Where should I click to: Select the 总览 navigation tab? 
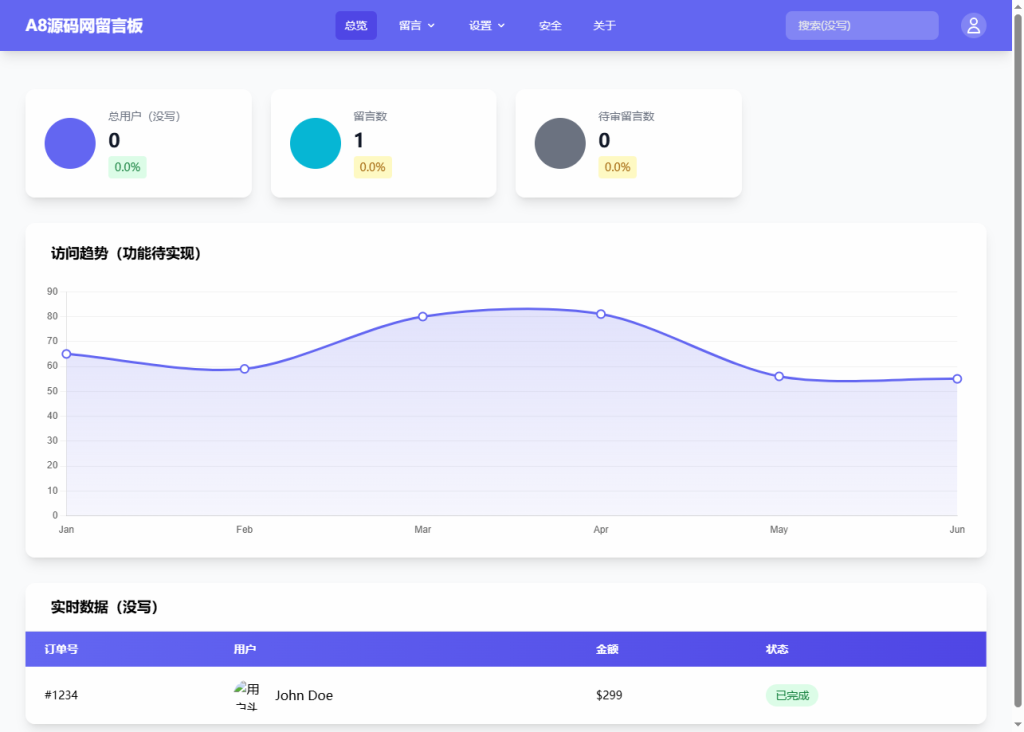point(356,25)
